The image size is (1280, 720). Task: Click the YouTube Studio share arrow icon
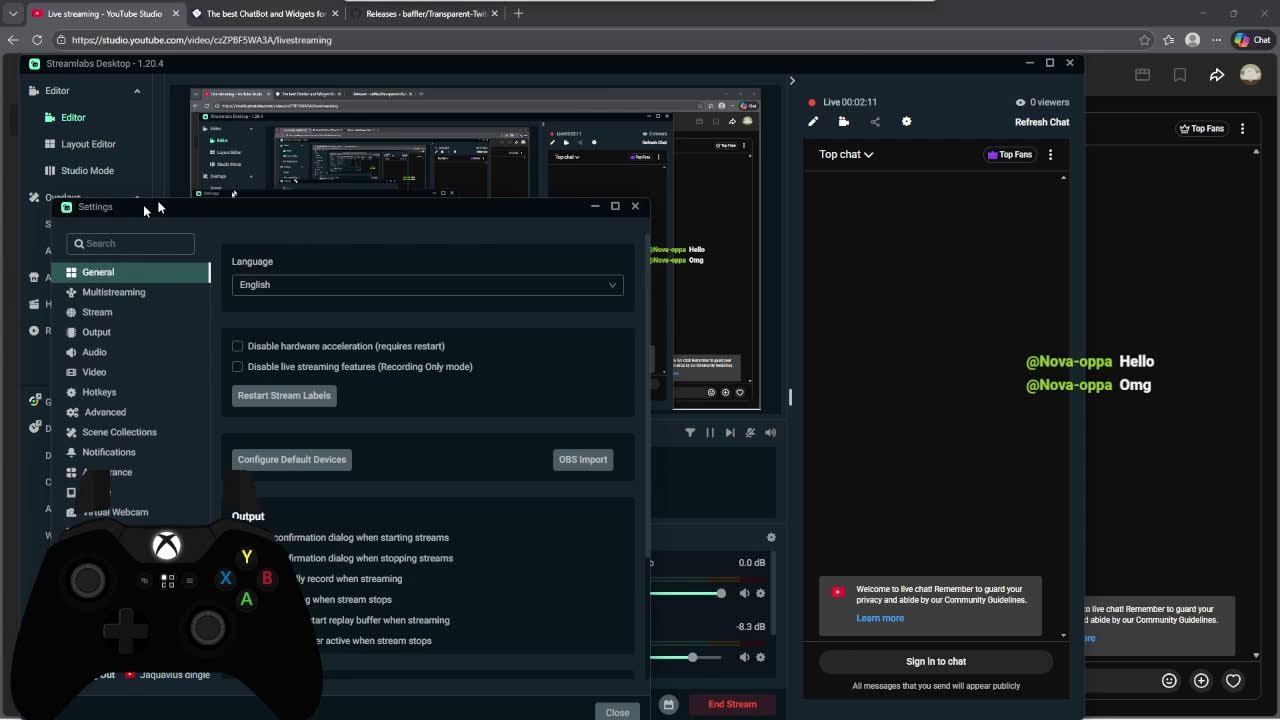point(1217,75)
